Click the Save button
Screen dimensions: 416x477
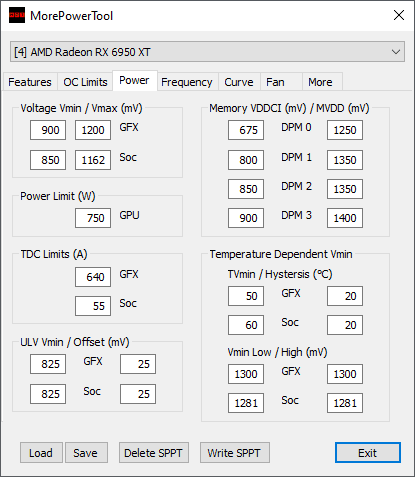86,453
